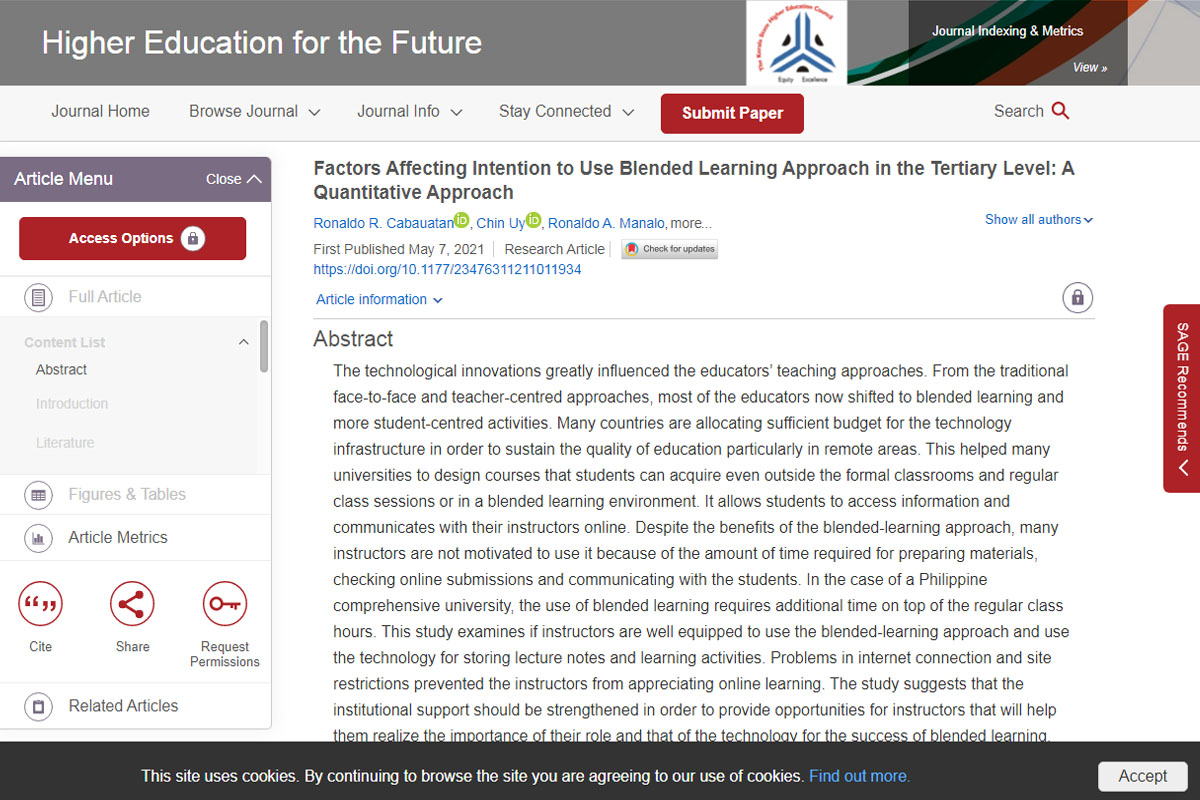Viewport: 1200px width, 800px height.
Task: Click the Content List scrollbar
Action: pyautogui.click(x=264, y=346)
